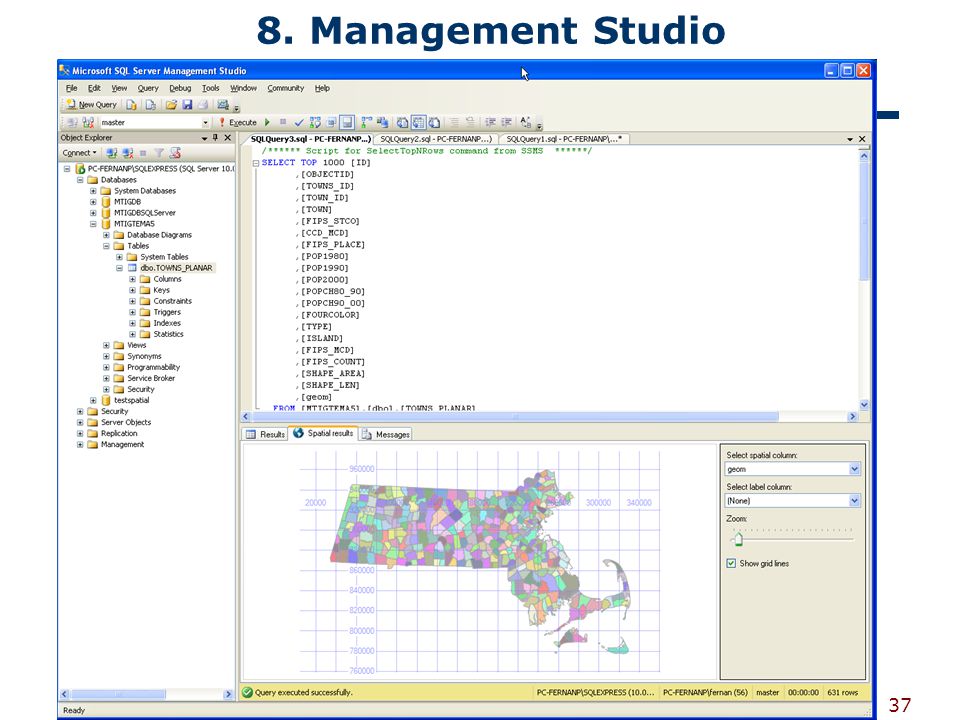Image resolution: width=960 pixels, height=720 pixels.
Task: Open the Query Options toolbar icon
Action: coord(331,122)
